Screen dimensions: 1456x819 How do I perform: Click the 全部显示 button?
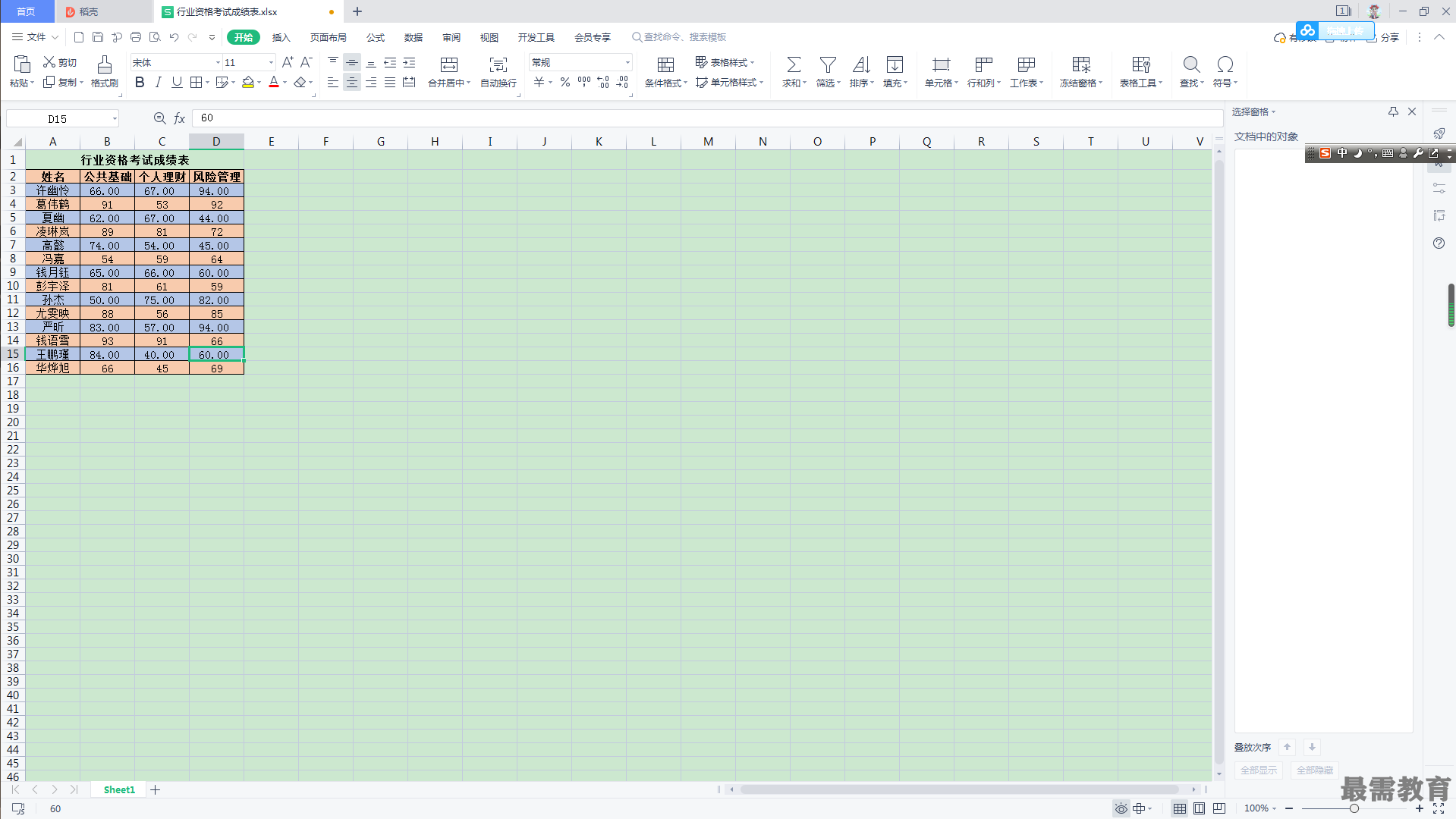1258,770
